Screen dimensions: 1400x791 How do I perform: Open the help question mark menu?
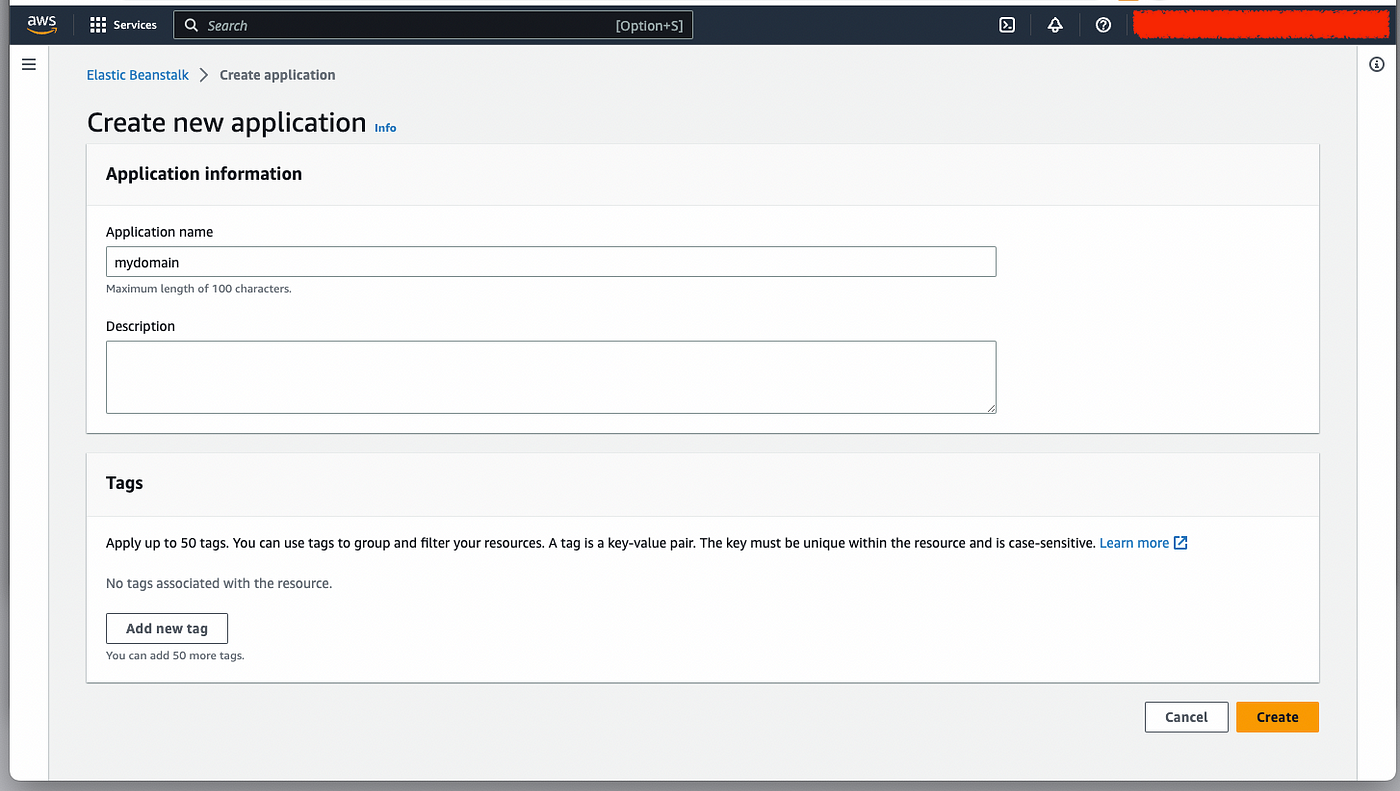coord(1103,25)
